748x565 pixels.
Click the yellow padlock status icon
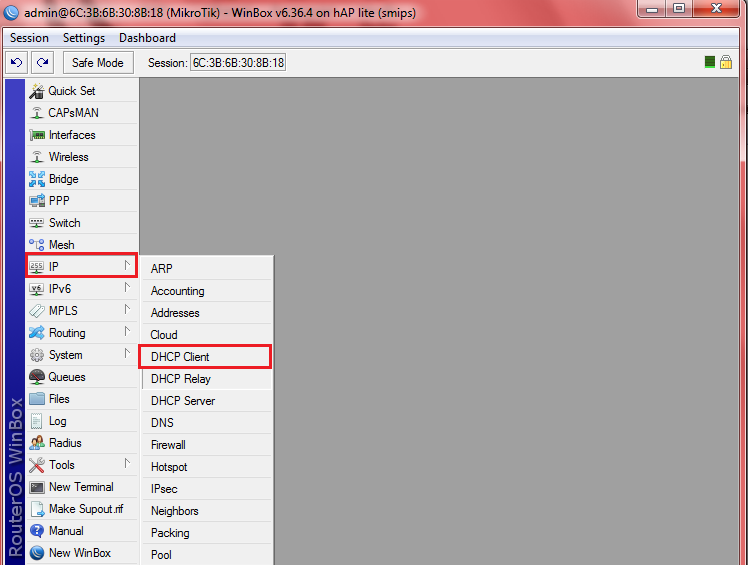point(726,62)
